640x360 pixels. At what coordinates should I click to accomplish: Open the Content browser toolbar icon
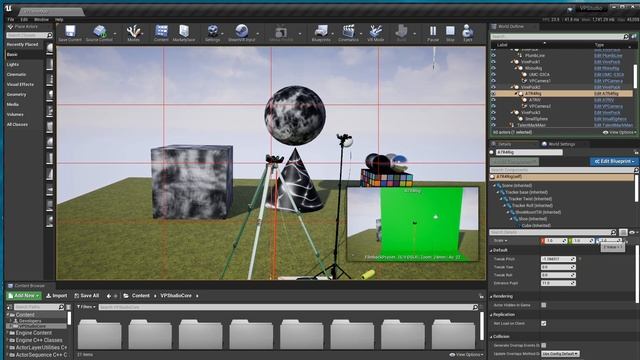(x=161, y=31)
